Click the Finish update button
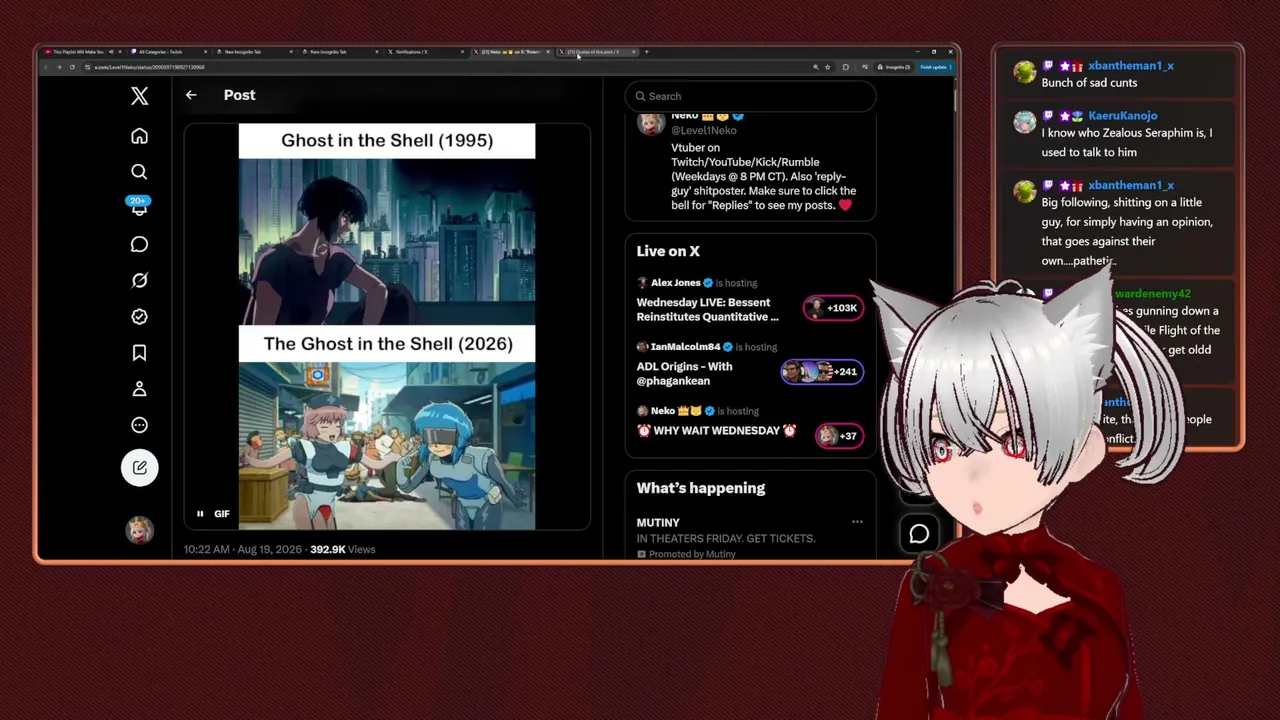This screenshot has width=1280, height=720. (934, 67)
